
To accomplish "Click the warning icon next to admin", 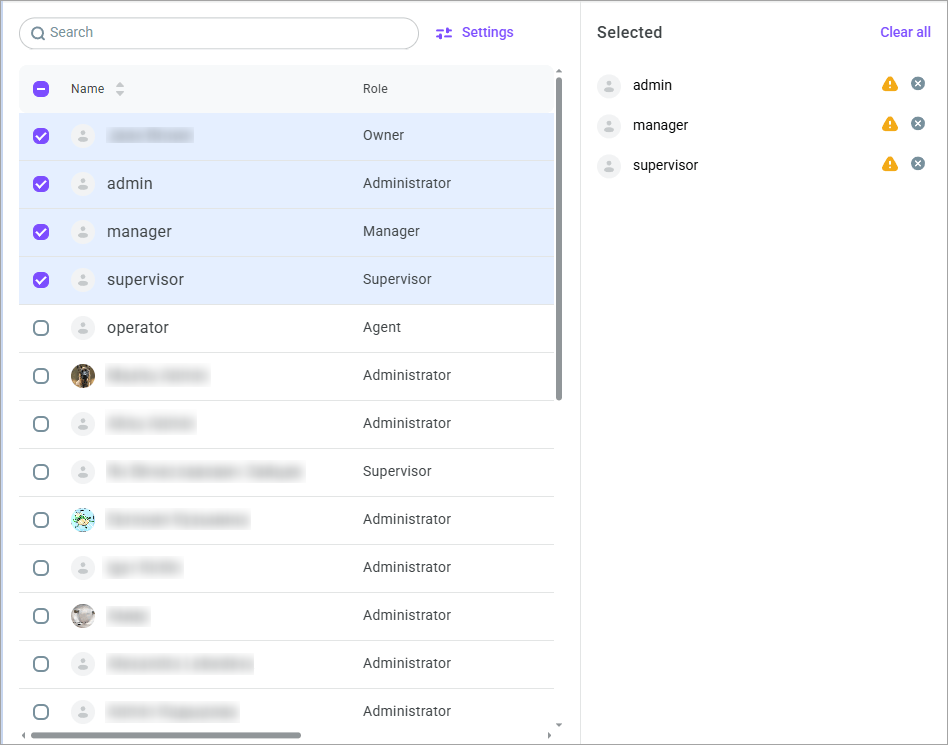I will (889, 84).
